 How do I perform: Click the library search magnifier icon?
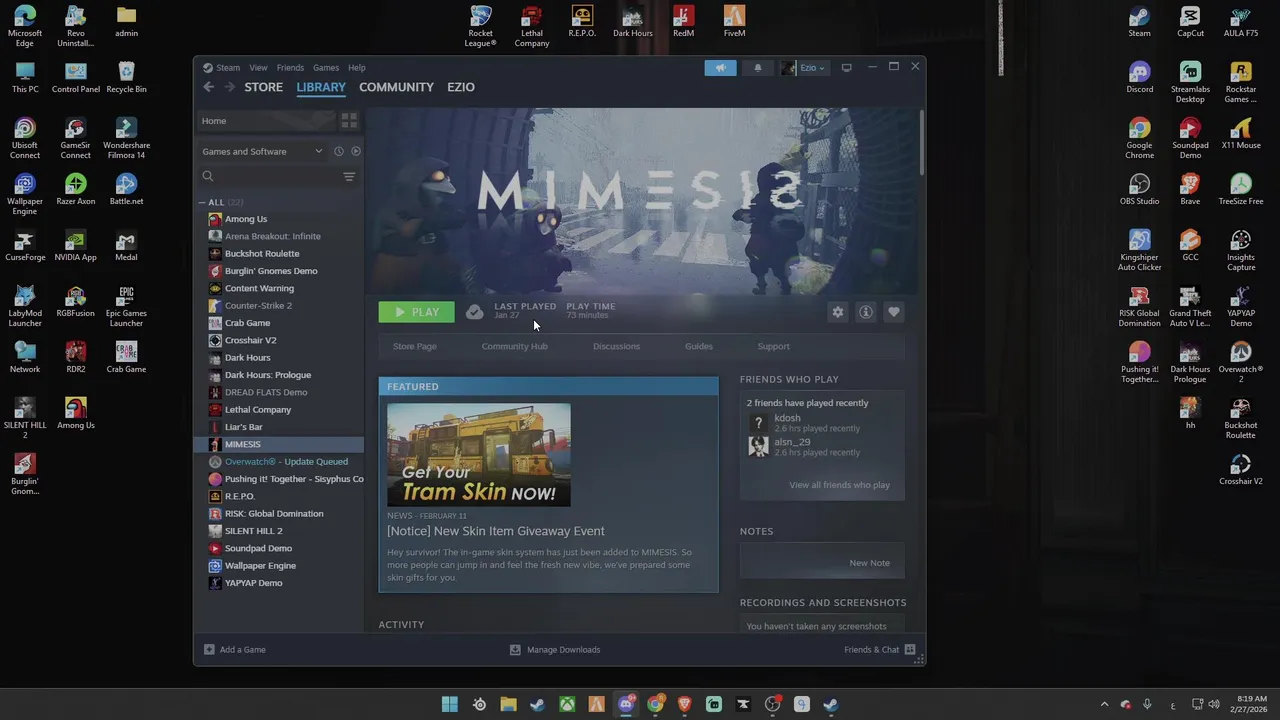coord(208,176)
